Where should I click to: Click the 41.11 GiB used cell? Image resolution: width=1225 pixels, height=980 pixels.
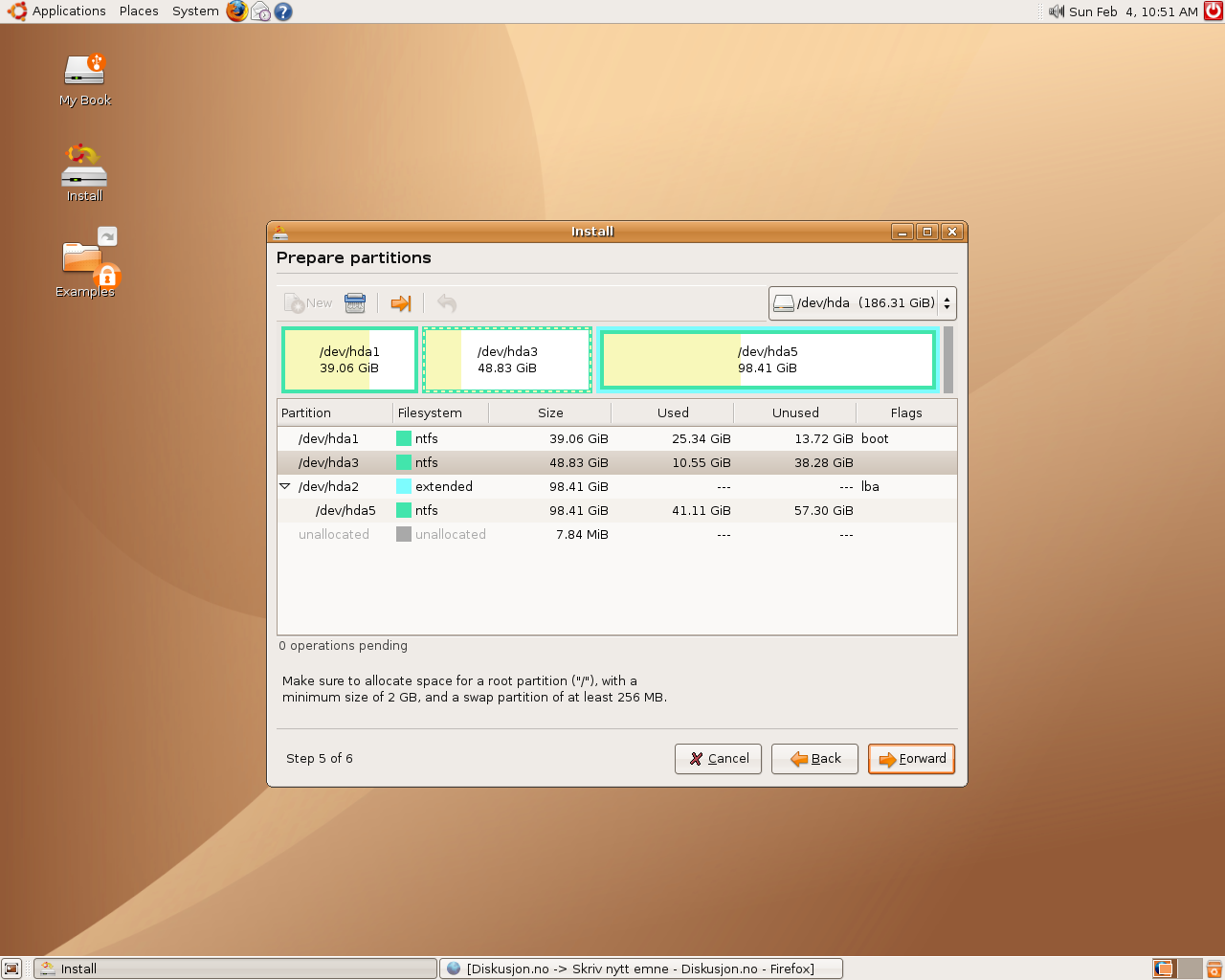pyautogui.click(x=702, y=511)
